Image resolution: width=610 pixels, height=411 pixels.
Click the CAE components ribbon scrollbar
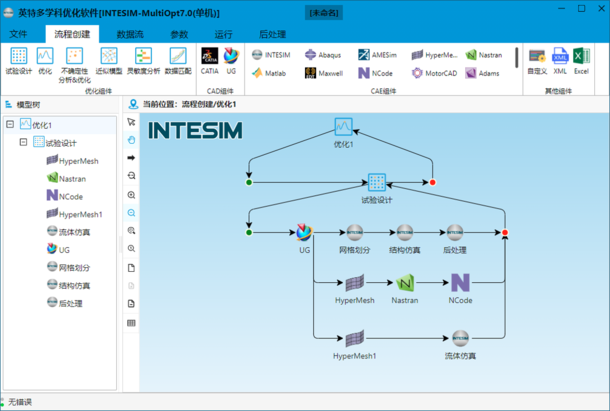(517, 57)
